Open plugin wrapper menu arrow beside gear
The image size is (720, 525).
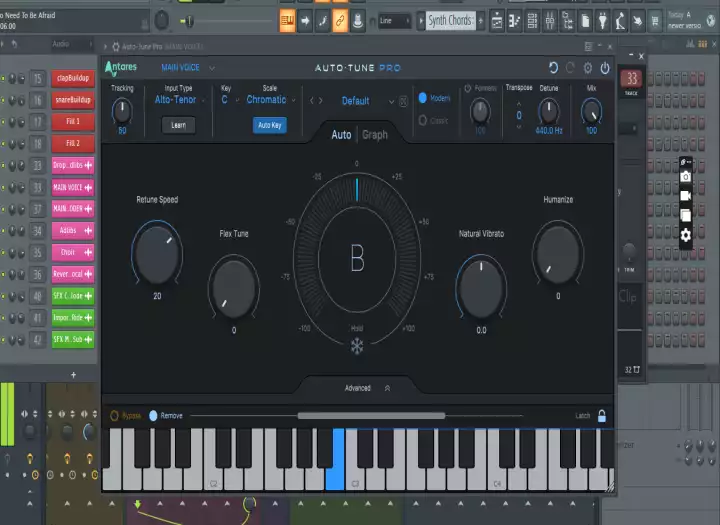tap(105, 46)
